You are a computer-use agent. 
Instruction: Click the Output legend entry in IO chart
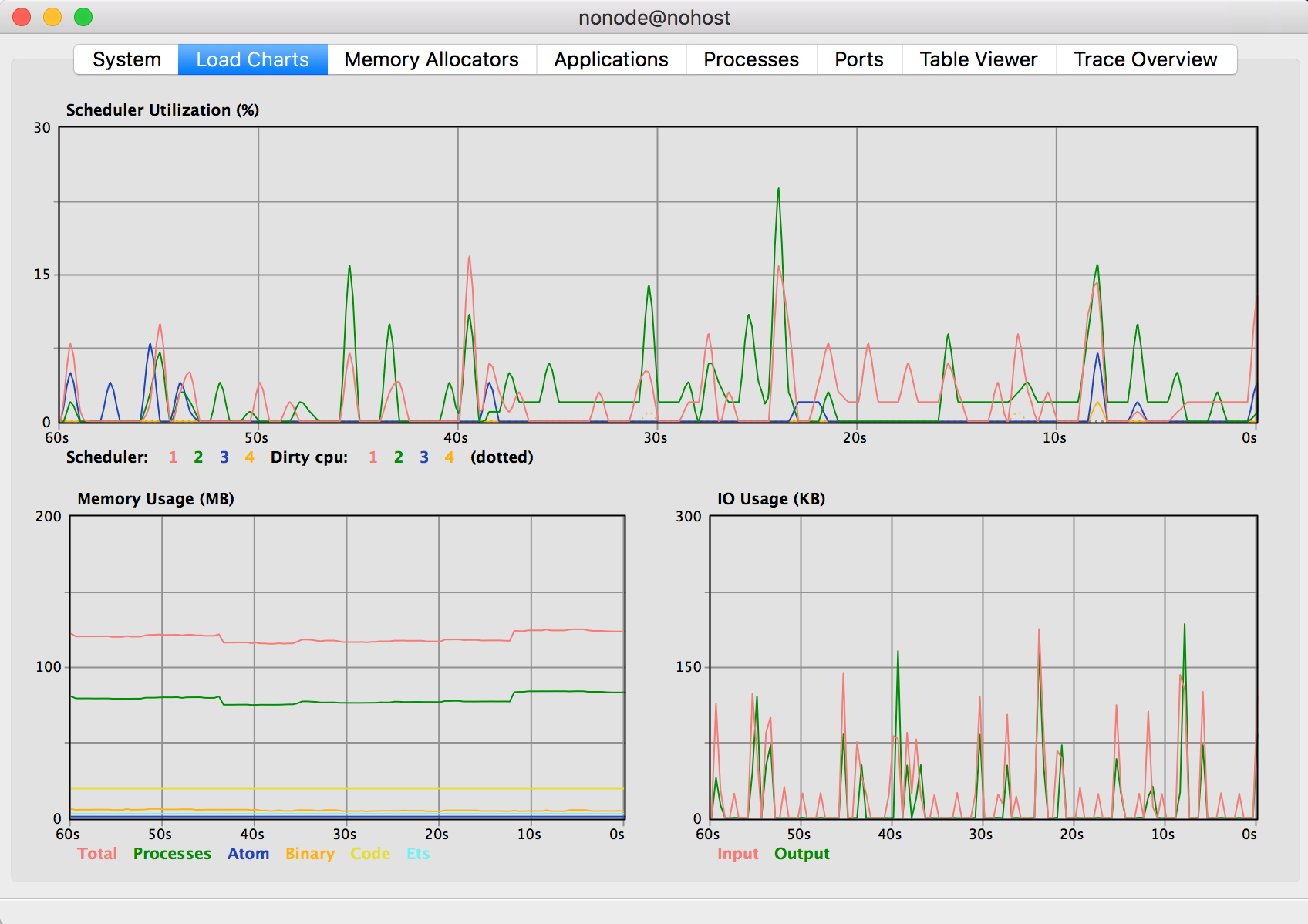pyautogui.click(x=802, y=854)
